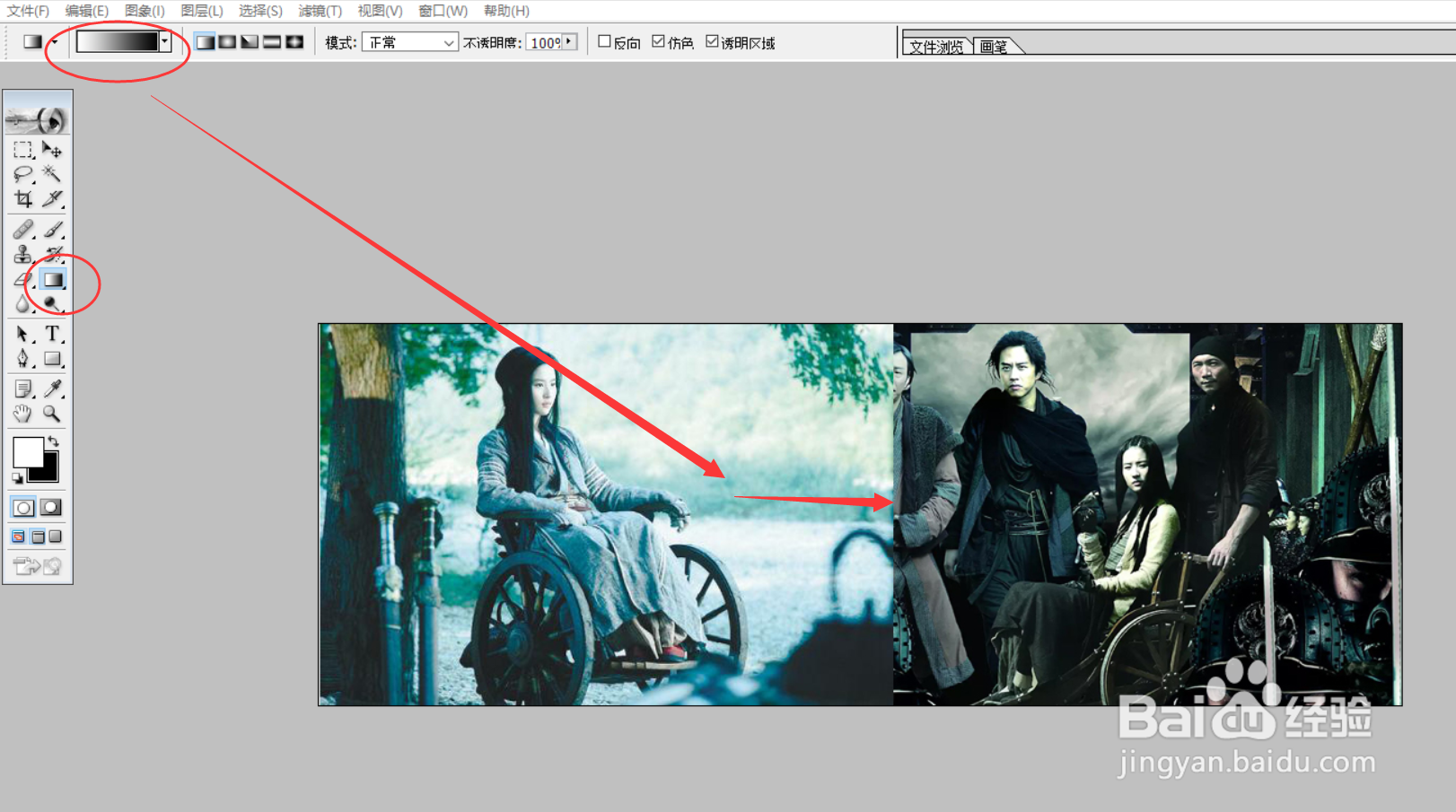This screenshot has height=812, width=1456.
Task: Select the Rectangle shape tool
Action: [x=52, y=359]
